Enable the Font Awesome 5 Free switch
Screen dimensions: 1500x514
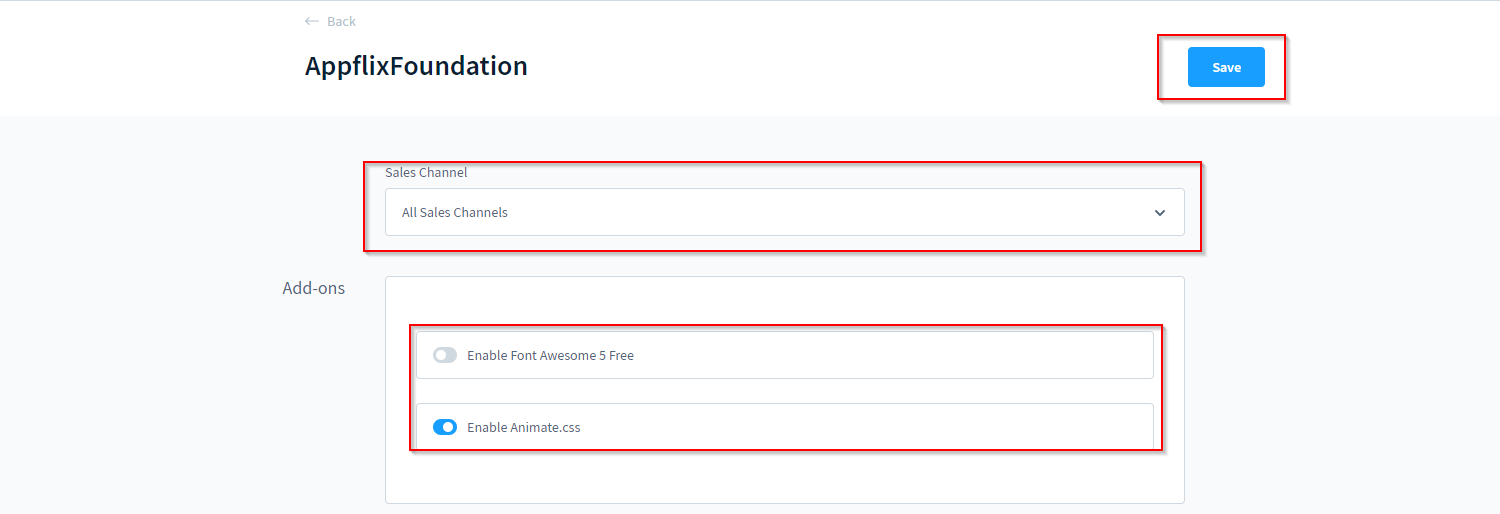tap(445, 355)
